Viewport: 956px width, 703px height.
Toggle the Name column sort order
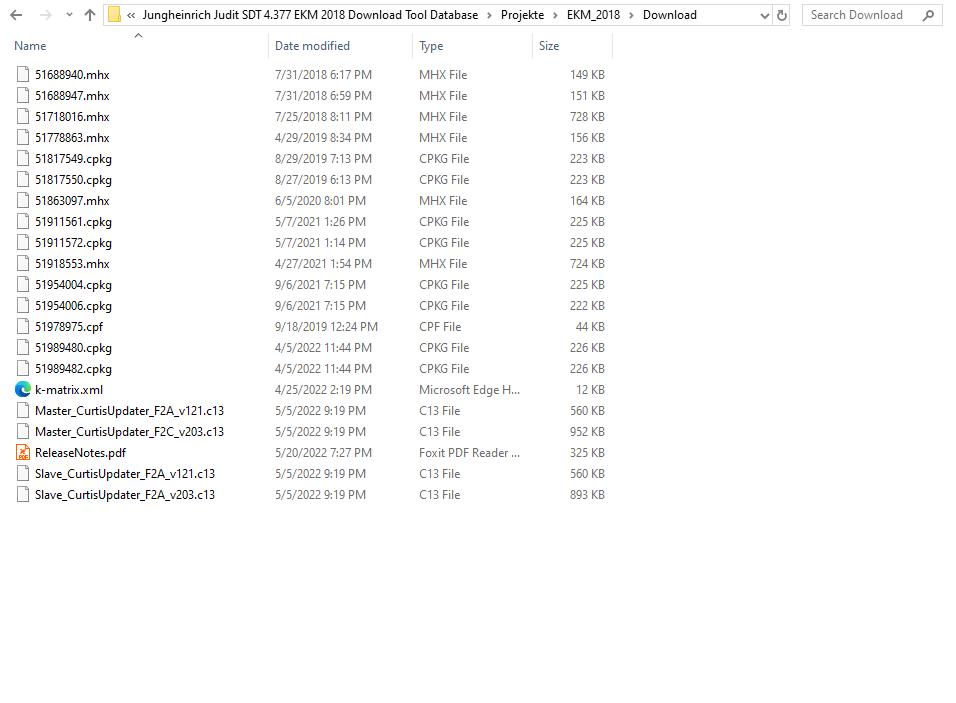point(30,45)
